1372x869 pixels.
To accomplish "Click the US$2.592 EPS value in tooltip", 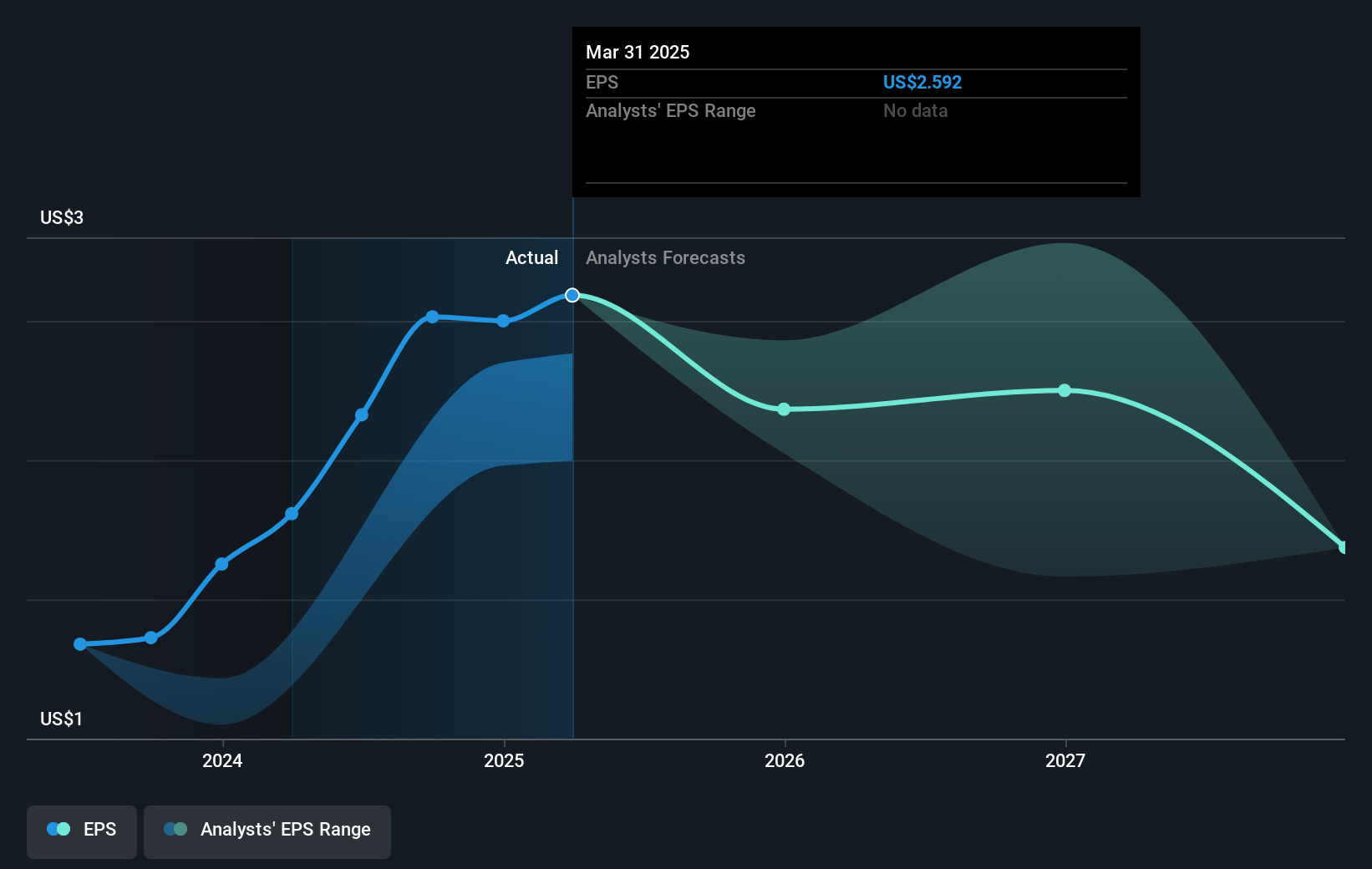I will 922,82.
